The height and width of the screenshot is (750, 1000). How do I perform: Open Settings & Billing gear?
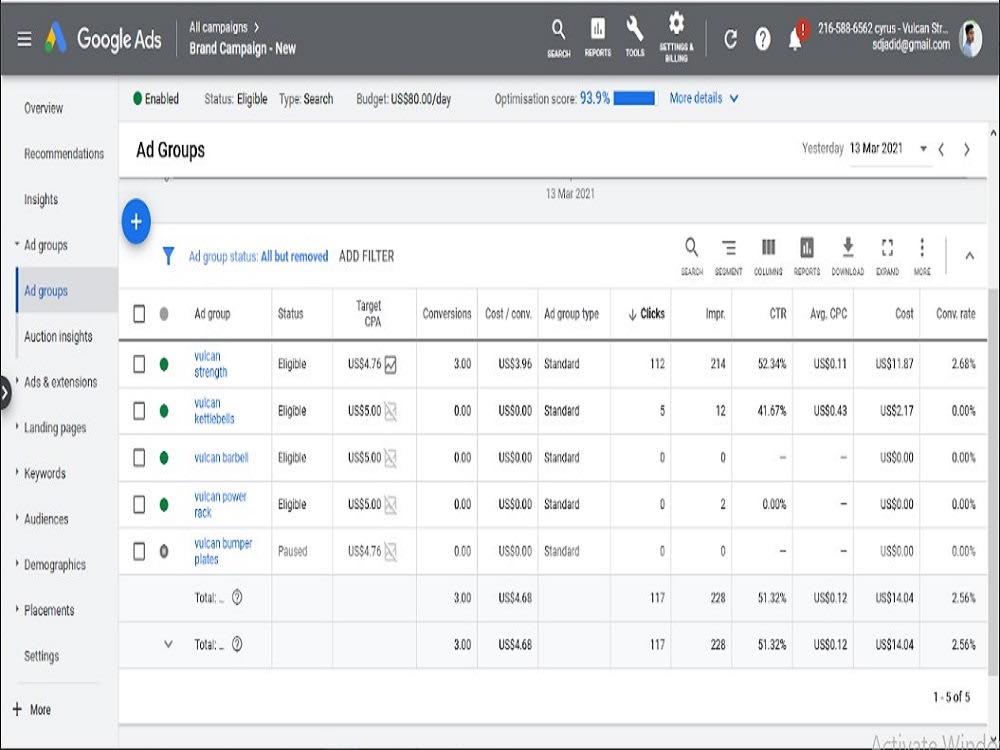pyautogui.click(x=676, y=37)
